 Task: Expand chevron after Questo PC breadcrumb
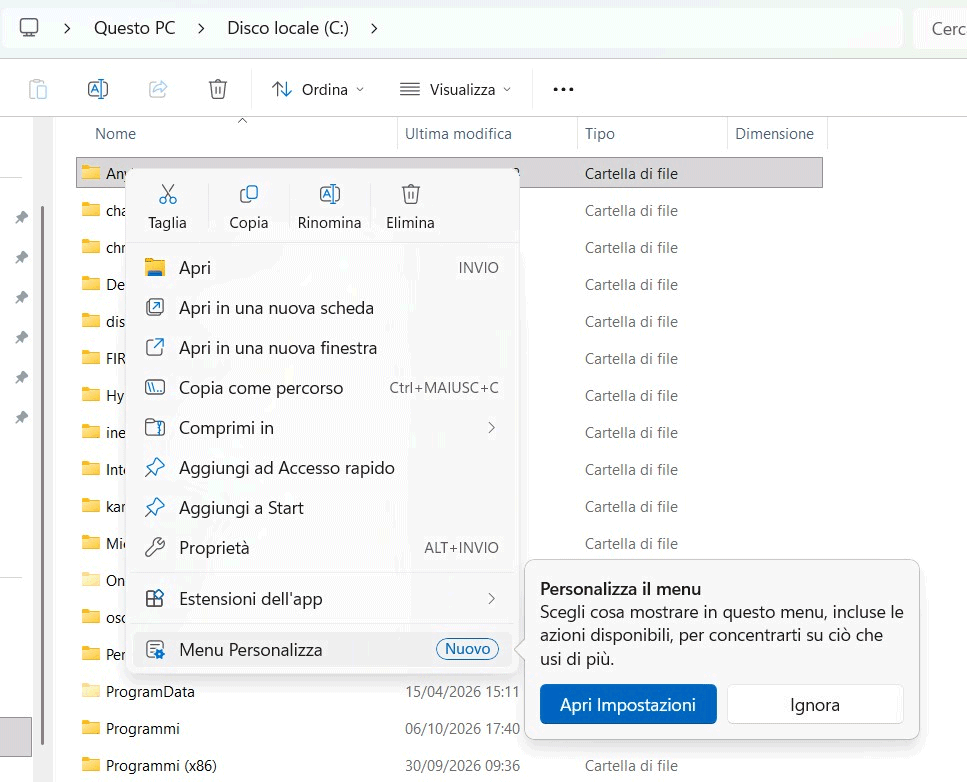pyautogui.click(x=201, y=28)
